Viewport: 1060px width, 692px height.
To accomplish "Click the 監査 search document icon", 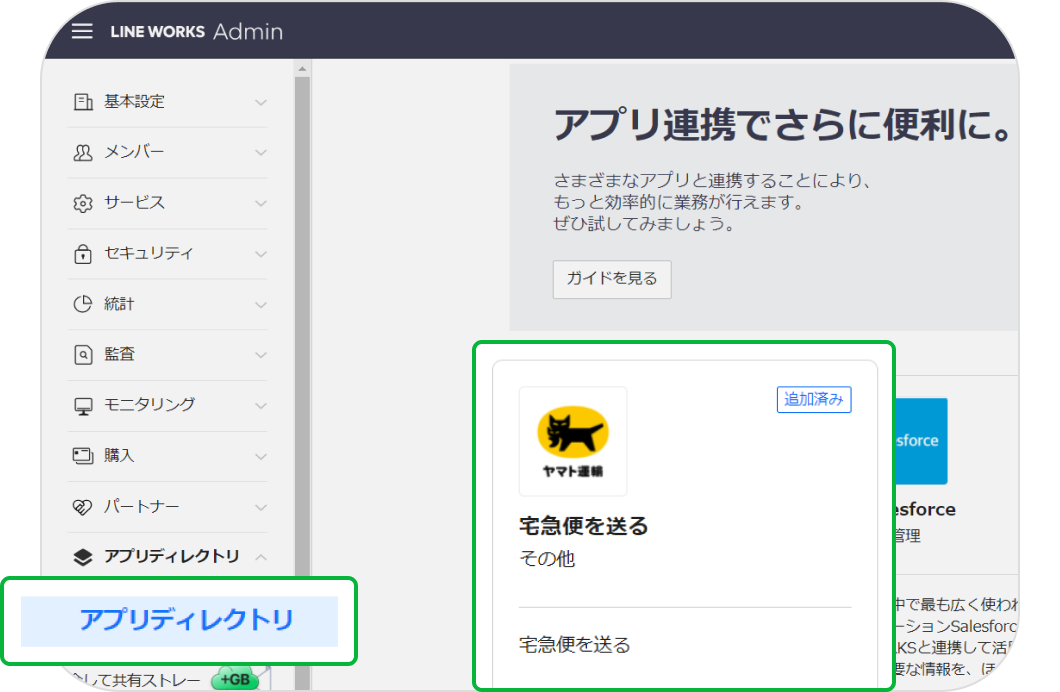I will (x=83, y=355).
